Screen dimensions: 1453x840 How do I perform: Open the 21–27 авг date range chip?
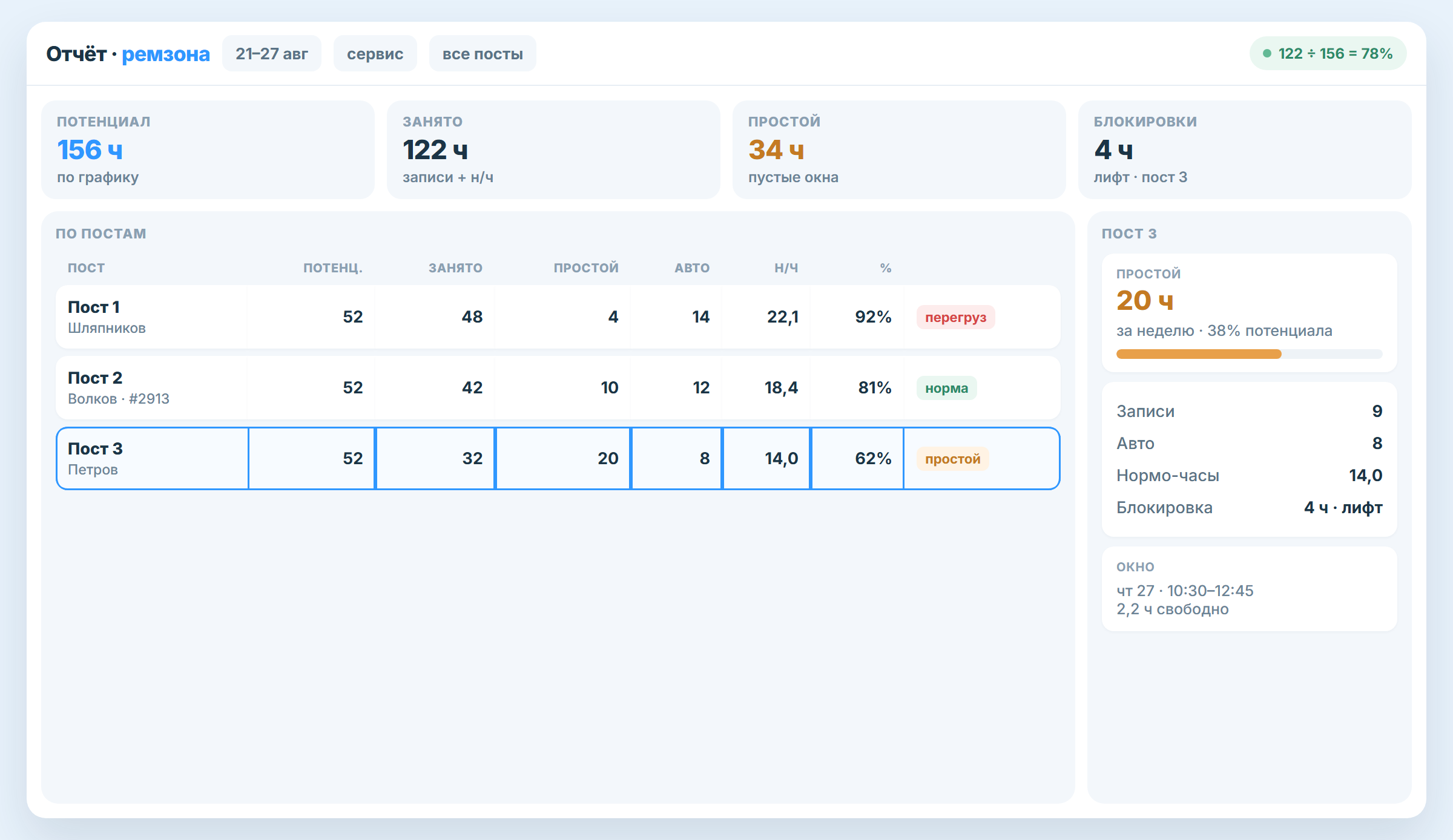272,54
